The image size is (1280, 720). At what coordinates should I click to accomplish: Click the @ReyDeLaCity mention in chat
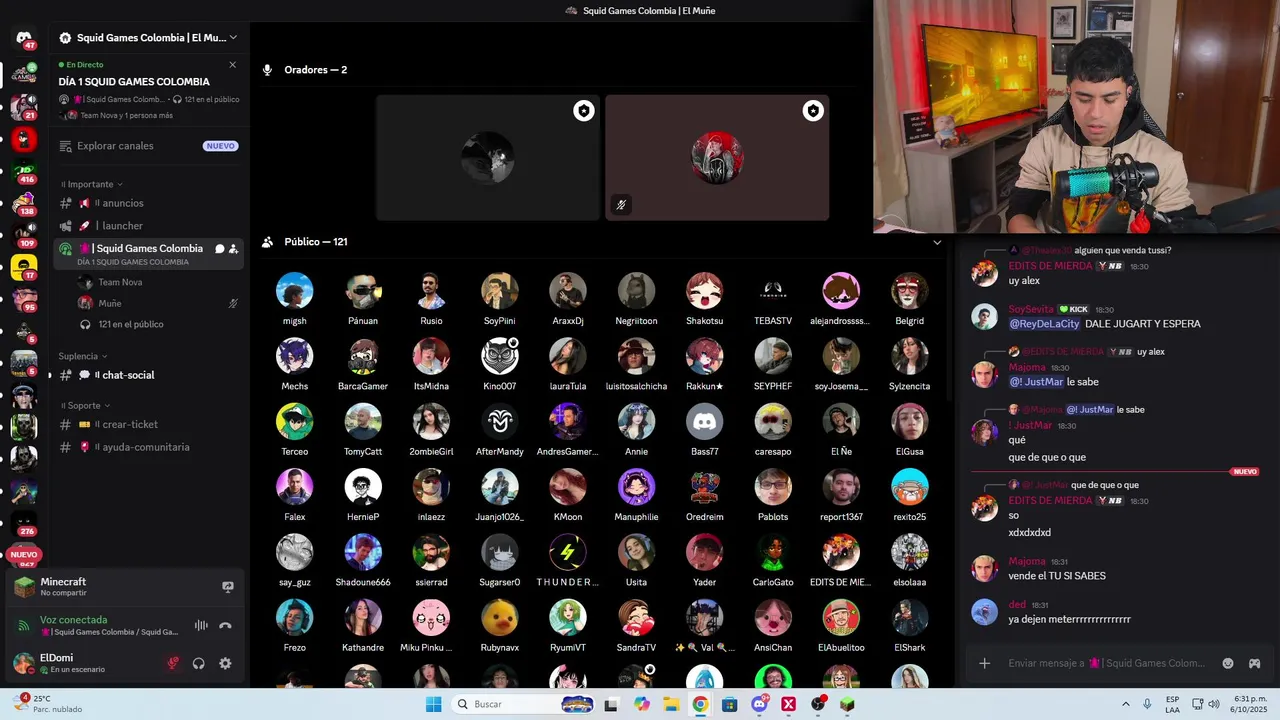click(x=1044, y=324)
